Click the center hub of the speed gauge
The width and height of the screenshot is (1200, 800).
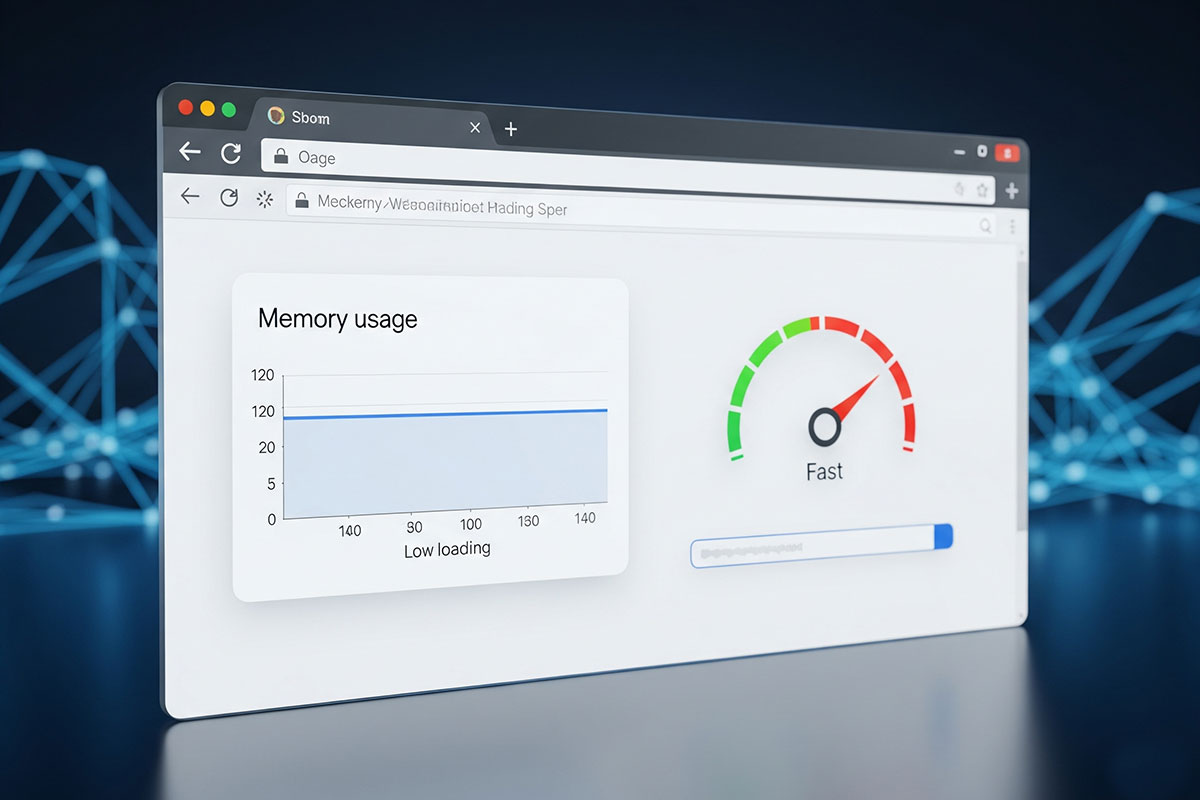[x=824, y=427]
